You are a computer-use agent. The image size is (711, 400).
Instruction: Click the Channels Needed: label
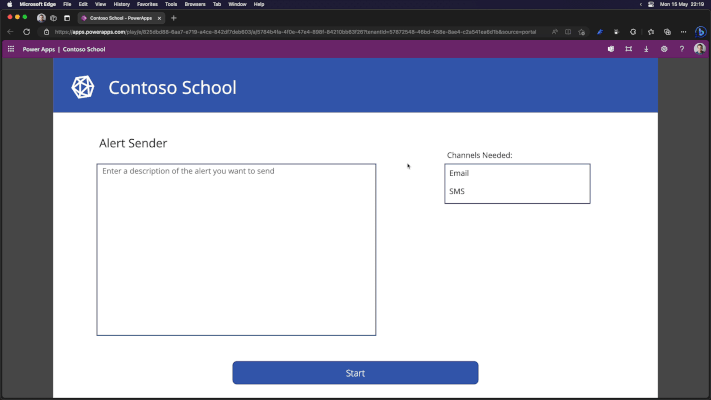coord(479,155)
